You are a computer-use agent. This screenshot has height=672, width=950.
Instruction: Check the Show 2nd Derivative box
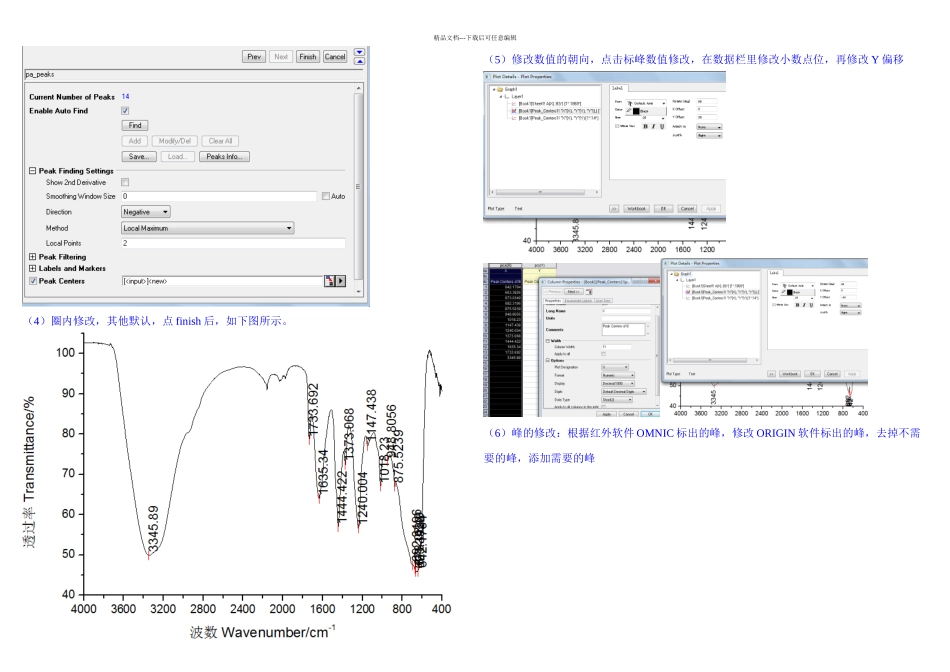click(x=125, y=182)
